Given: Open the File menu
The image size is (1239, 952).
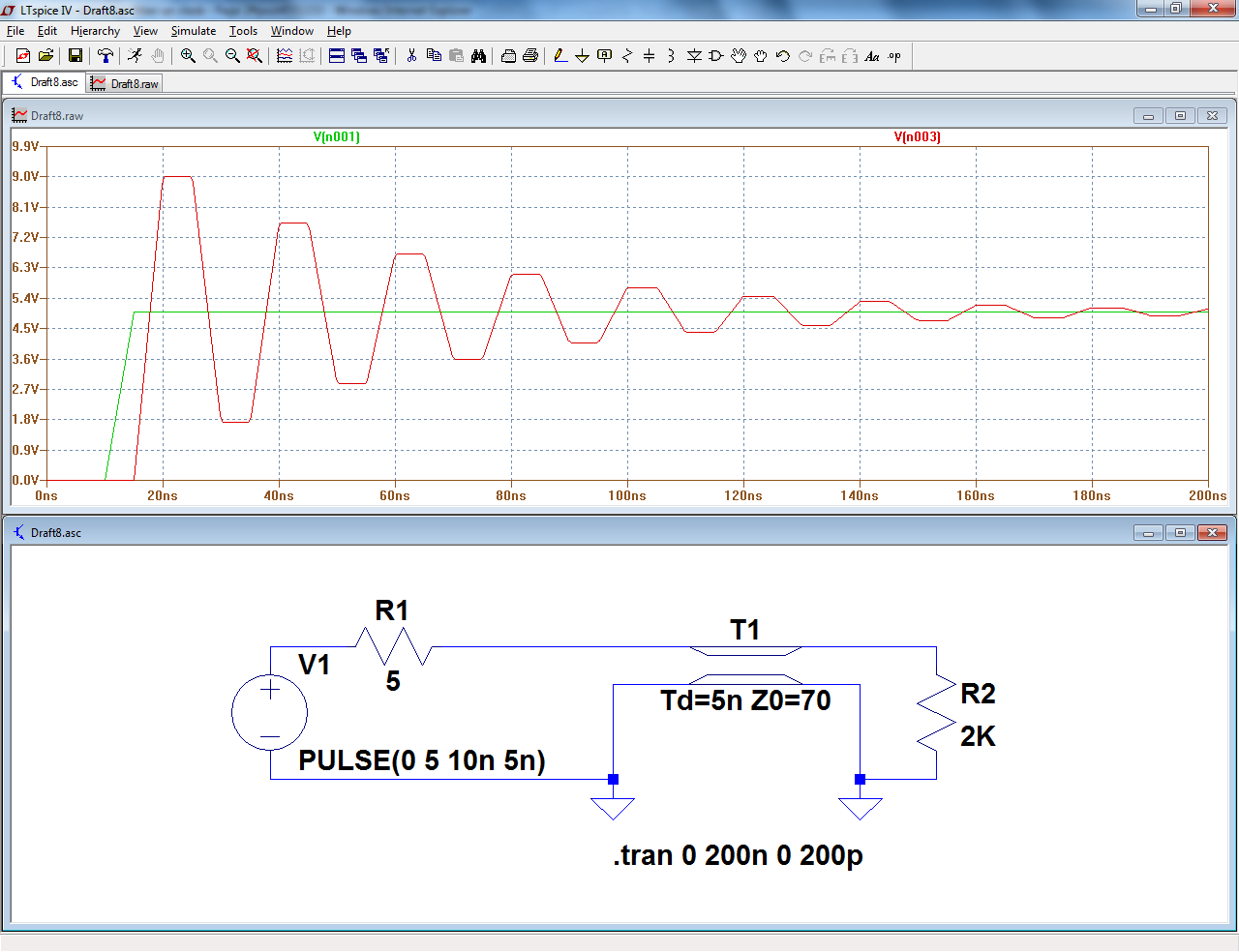Looking at the screenshot, I should tap(15, 31).
